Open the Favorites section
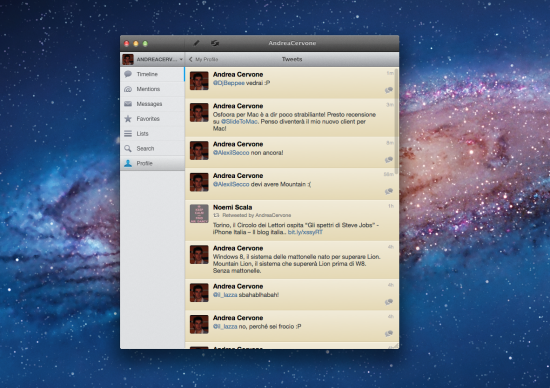Image resolution: width=550 pixels, height=388 pixels. click(152, 119)
